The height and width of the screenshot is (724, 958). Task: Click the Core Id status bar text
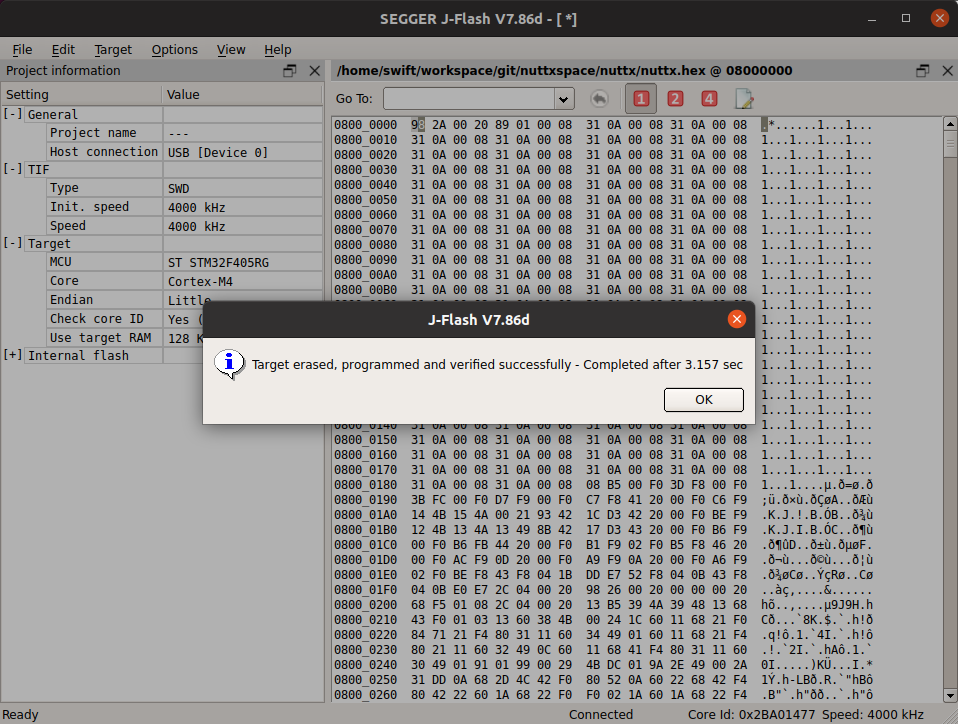(x=751, y=715)
